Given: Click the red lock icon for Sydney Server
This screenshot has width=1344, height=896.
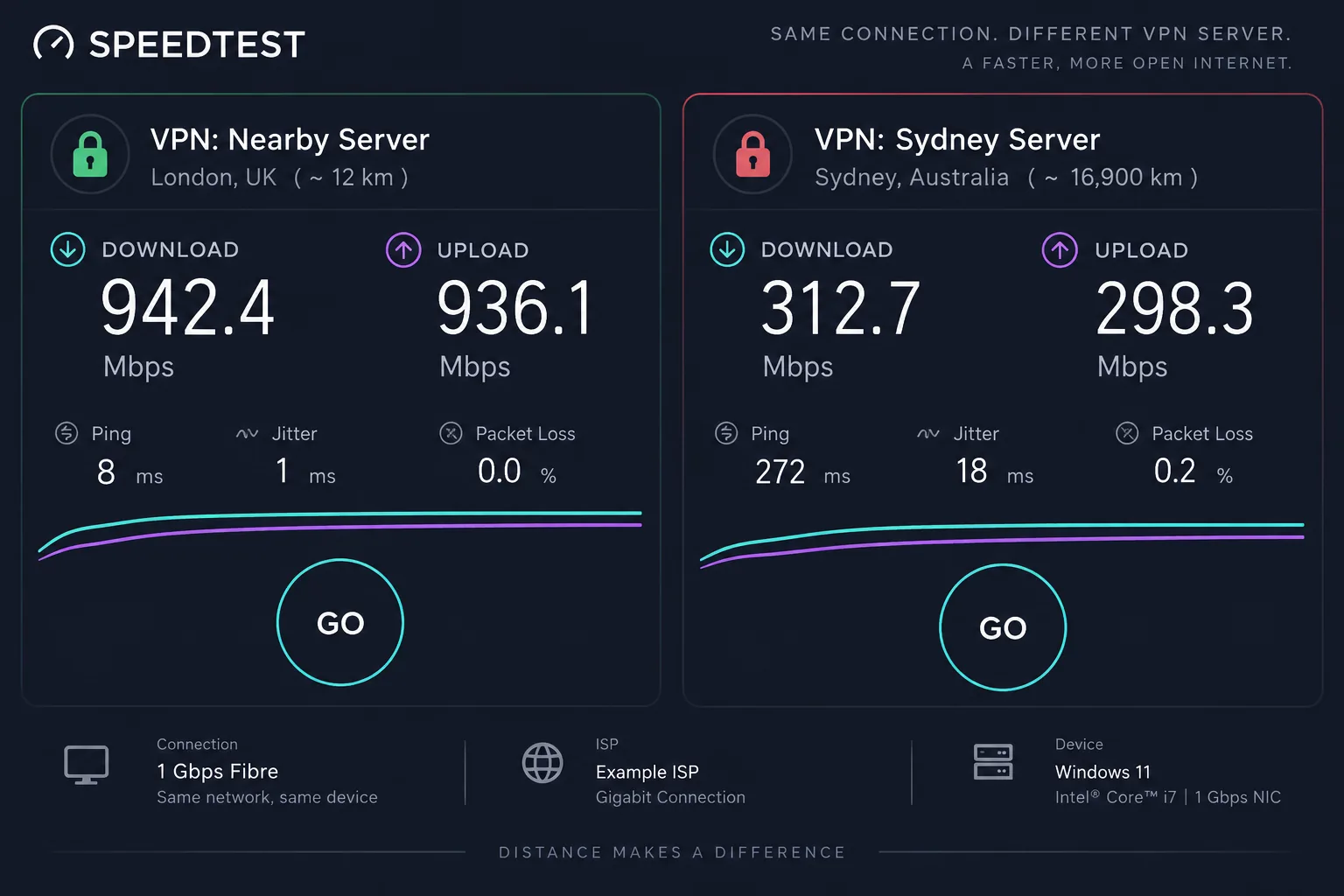Looking at the screenshot, I should (752, 154).
